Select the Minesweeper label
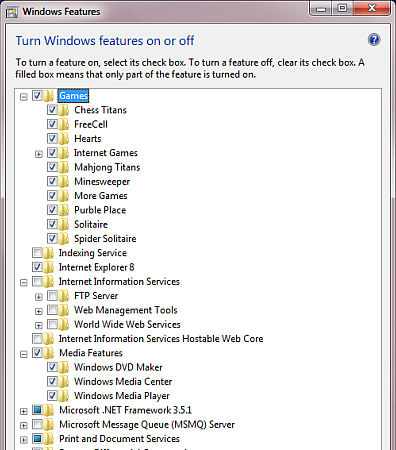This screenshot has height=450, width=396. pos(102,182)
